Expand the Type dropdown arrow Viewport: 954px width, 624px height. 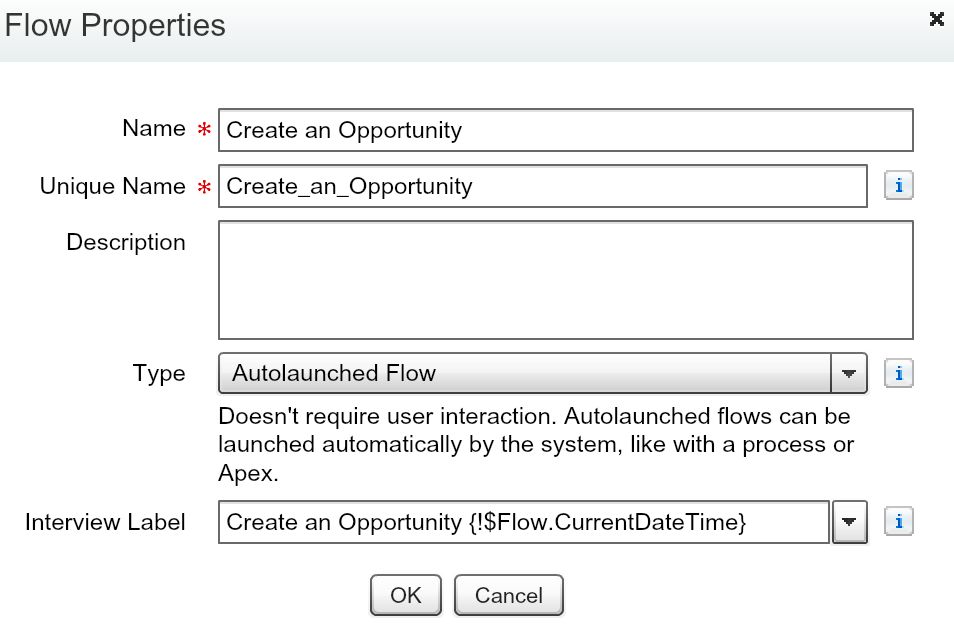[849, 373]
